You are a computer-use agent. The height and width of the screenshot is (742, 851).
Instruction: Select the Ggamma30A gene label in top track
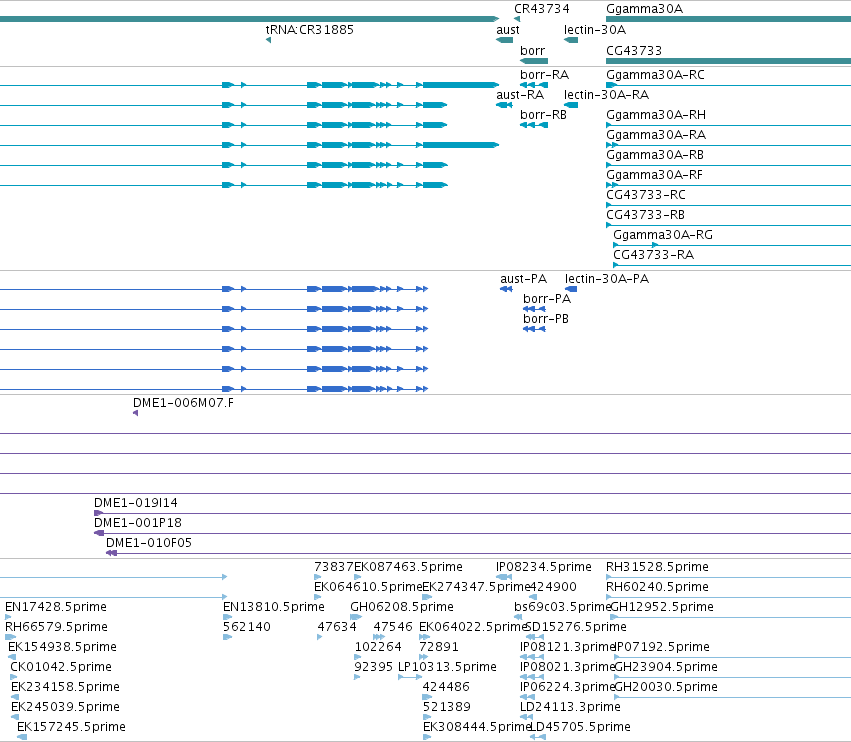point(644,9)
